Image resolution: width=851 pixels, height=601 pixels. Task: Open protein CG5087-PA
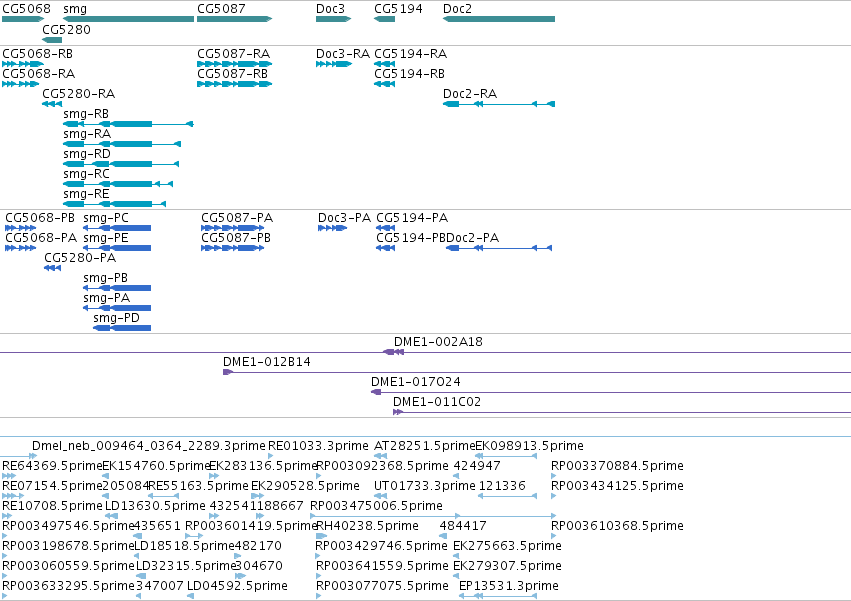232,228
